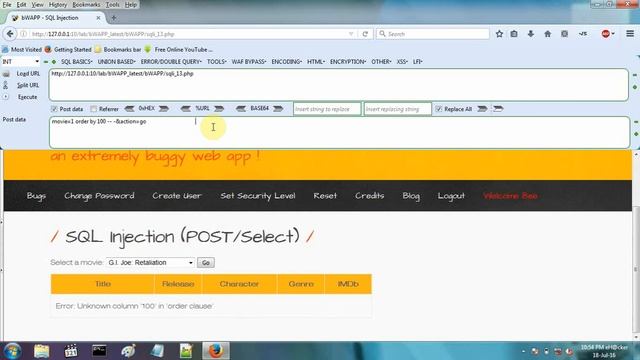This screenshot has width=640, height=360.
Task: Open Change Password link
Action: pos(99,196)
